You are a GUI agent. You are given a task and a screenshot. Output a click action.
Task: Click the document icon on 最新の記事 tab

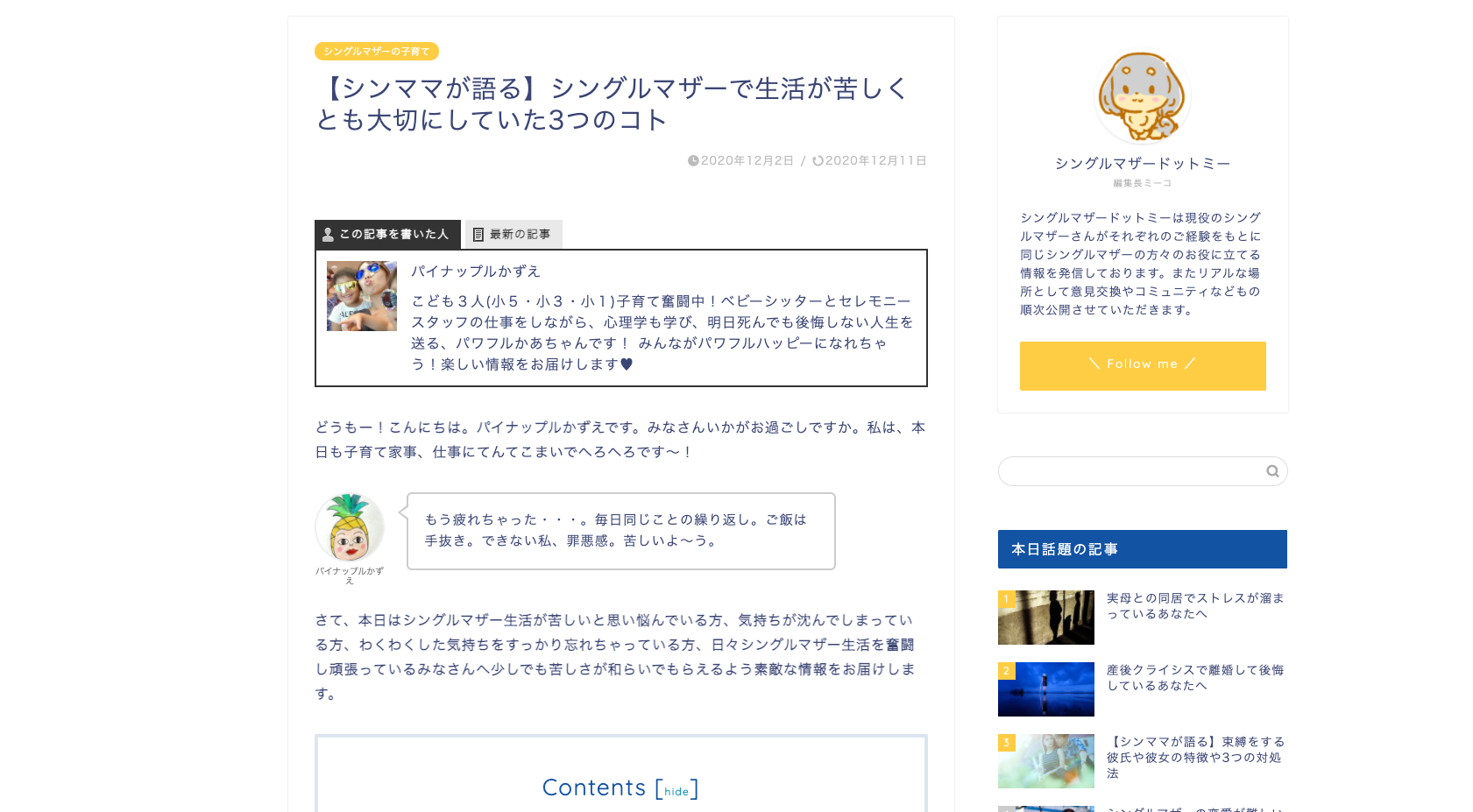pos(478,235)
